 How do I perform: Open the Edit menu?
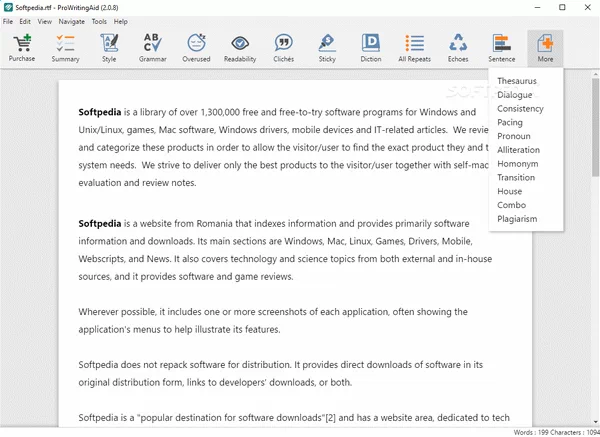coord(25,21)
